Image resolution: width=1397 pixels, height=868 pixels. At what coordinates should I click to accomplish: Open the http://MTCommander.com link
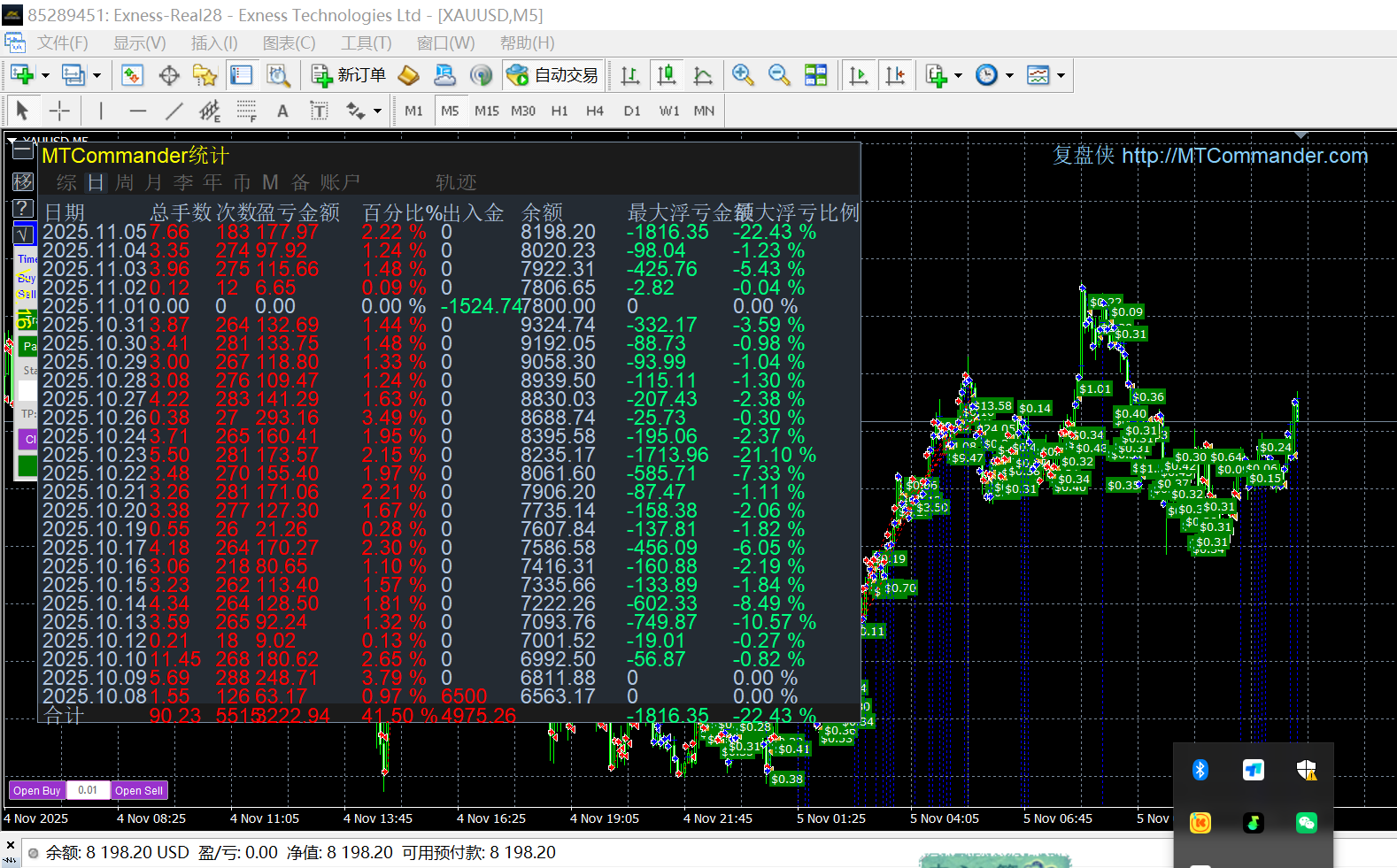click(x=1245, y=156)
